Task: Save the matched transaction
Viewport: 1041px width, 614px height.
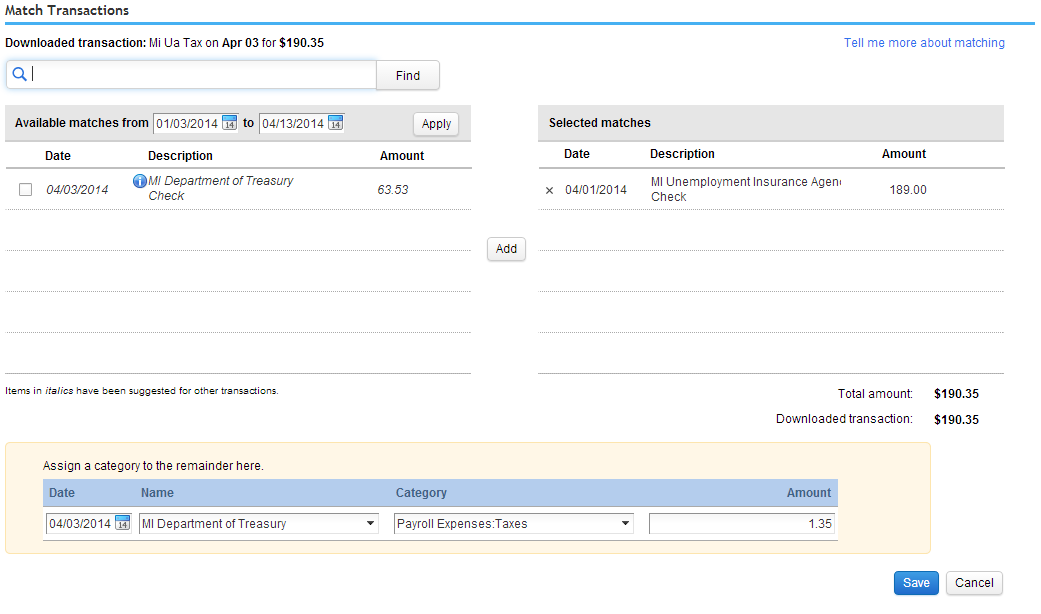Action: (x=916, y=583)
